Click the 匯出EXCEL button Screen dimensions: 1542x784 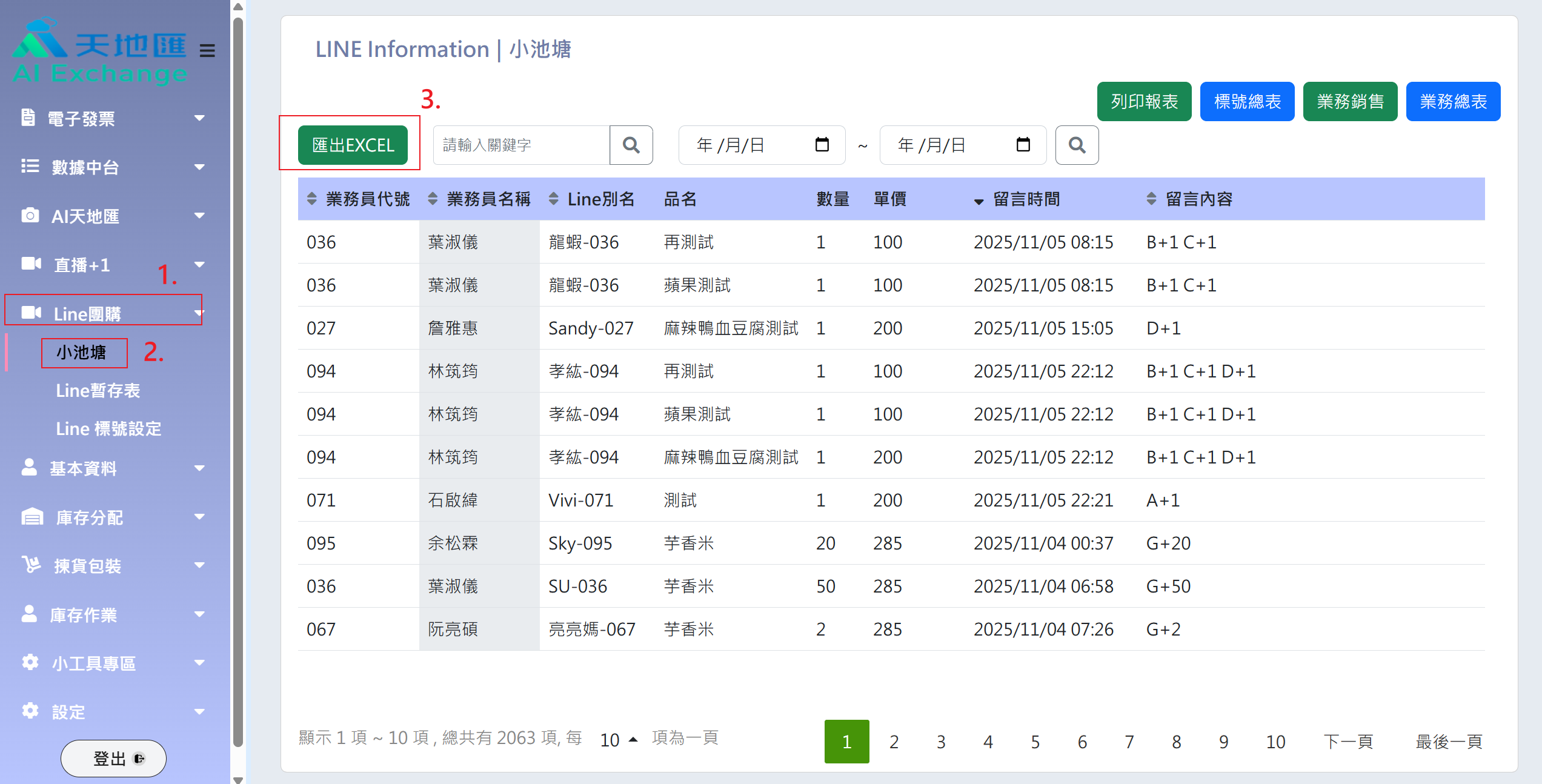pos(353,145)
